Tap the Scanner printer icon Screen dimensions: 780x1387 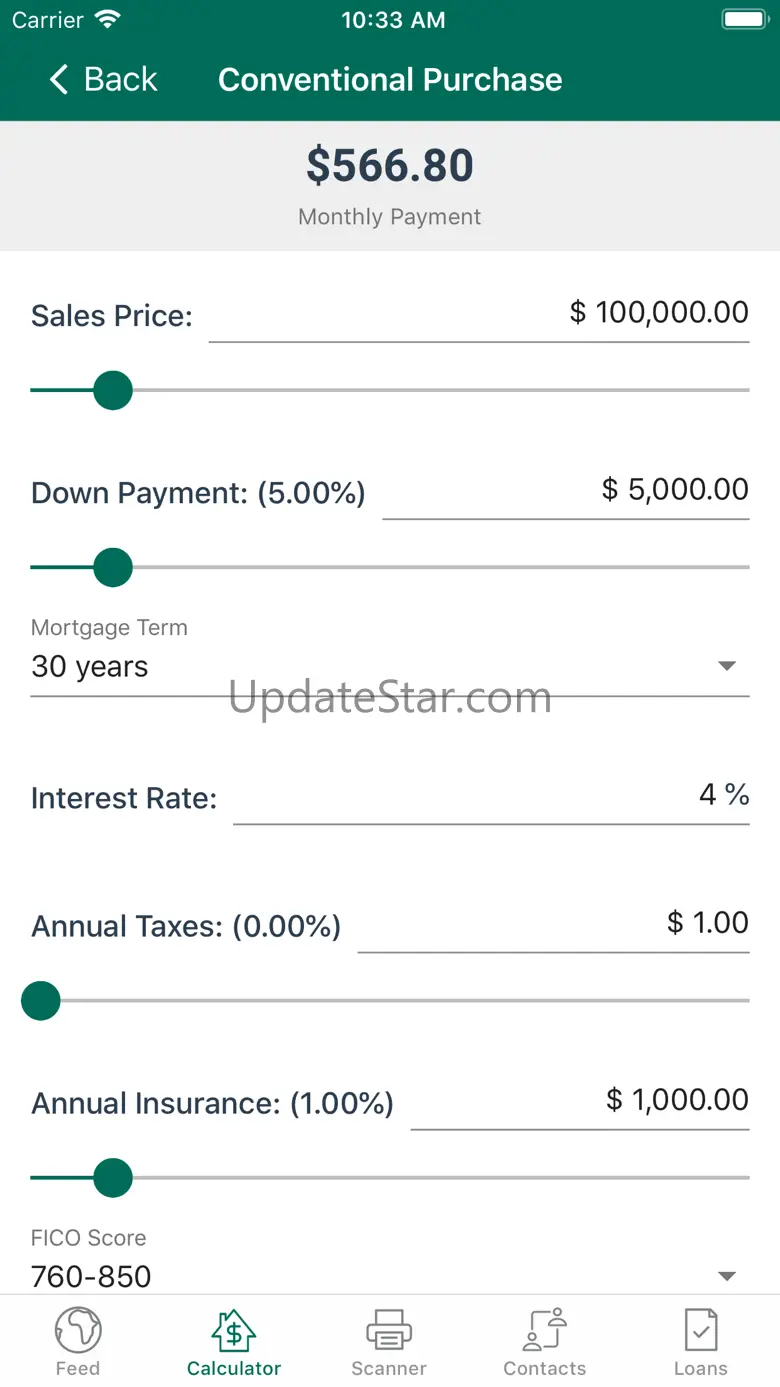(389, 1330)
